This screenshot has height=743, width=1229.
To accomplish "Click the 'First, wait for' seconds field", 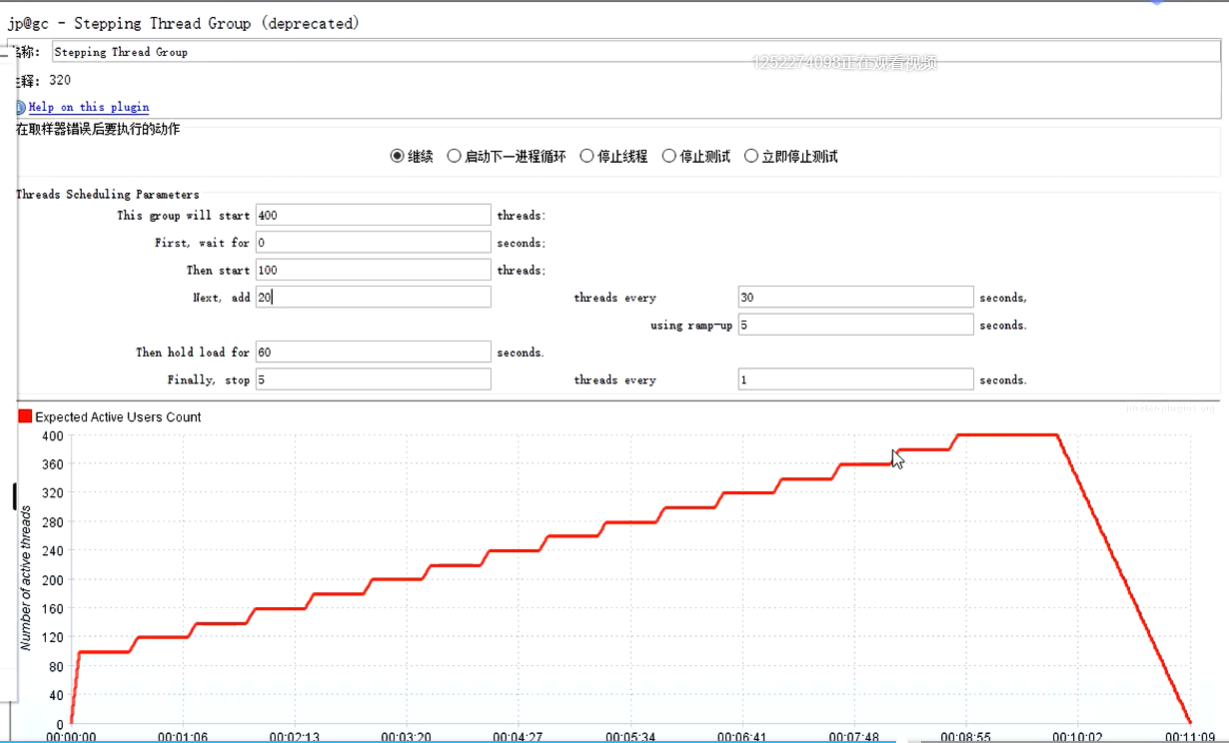I will (x=373, y=243).
